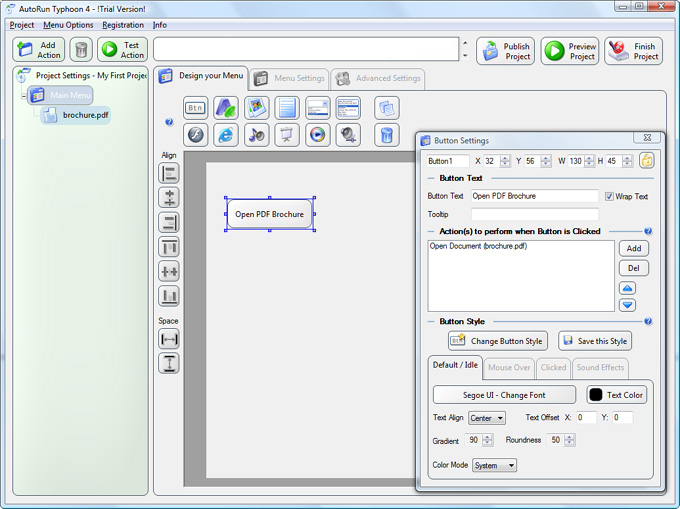Select the Btn button object tool
Viewport: 680px width, 509px height.
(196, 108)
